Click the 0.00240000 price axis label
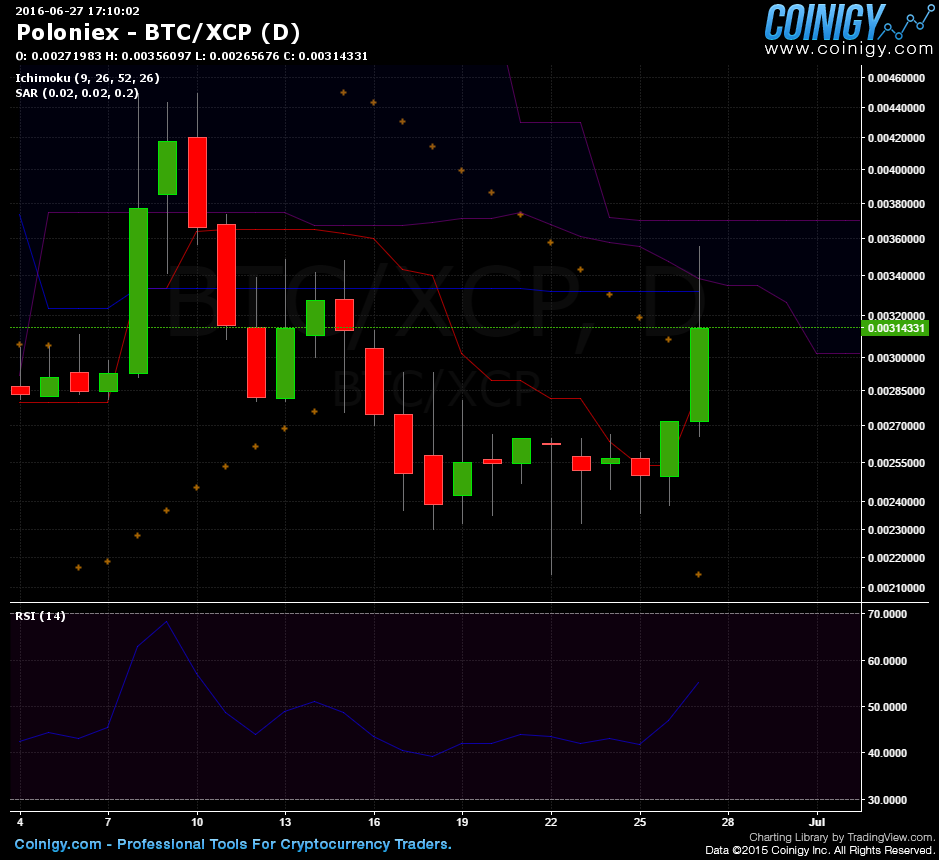 click(x=896, y=502)
